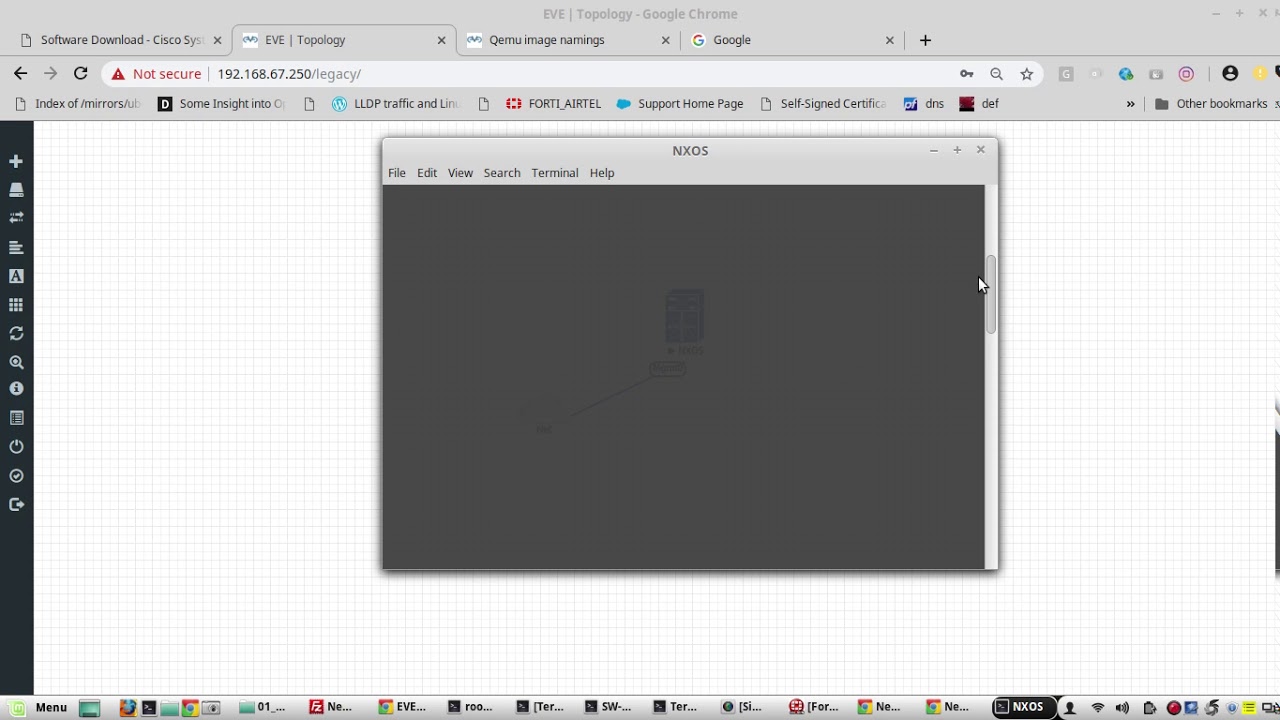Open the Chrome profile avatar
Viewport: 1280px width, 720px height.
coord(1230,74)
